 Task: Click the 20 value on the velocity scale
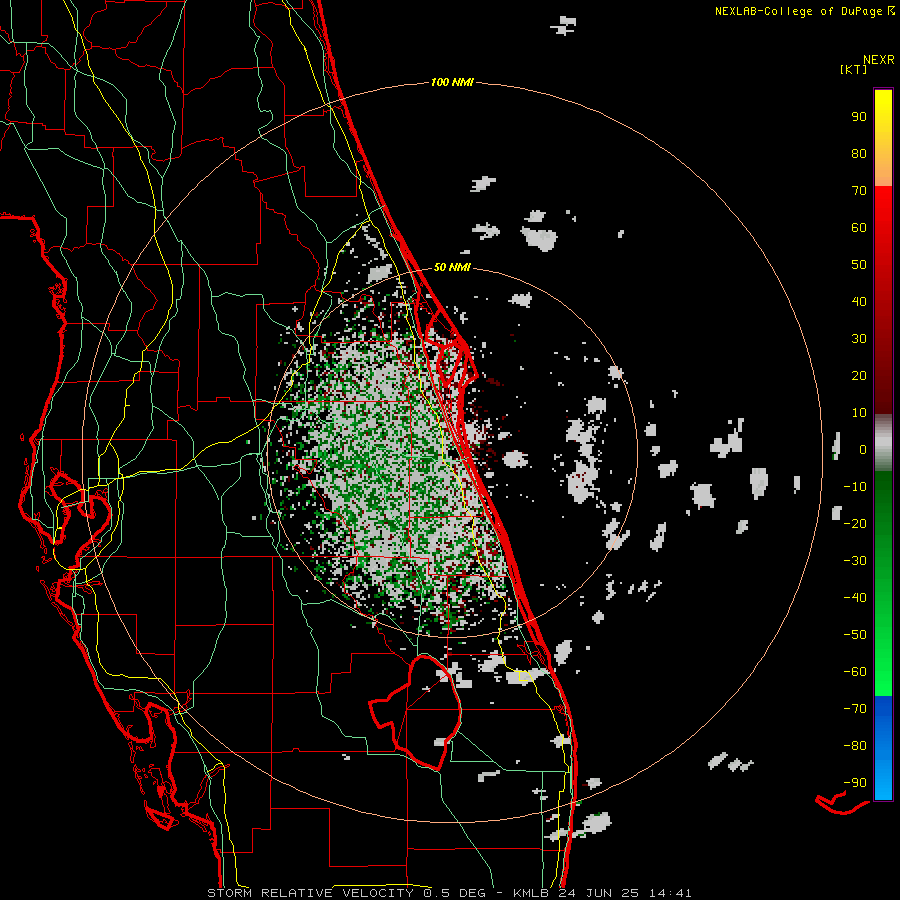tap(859, 376)
